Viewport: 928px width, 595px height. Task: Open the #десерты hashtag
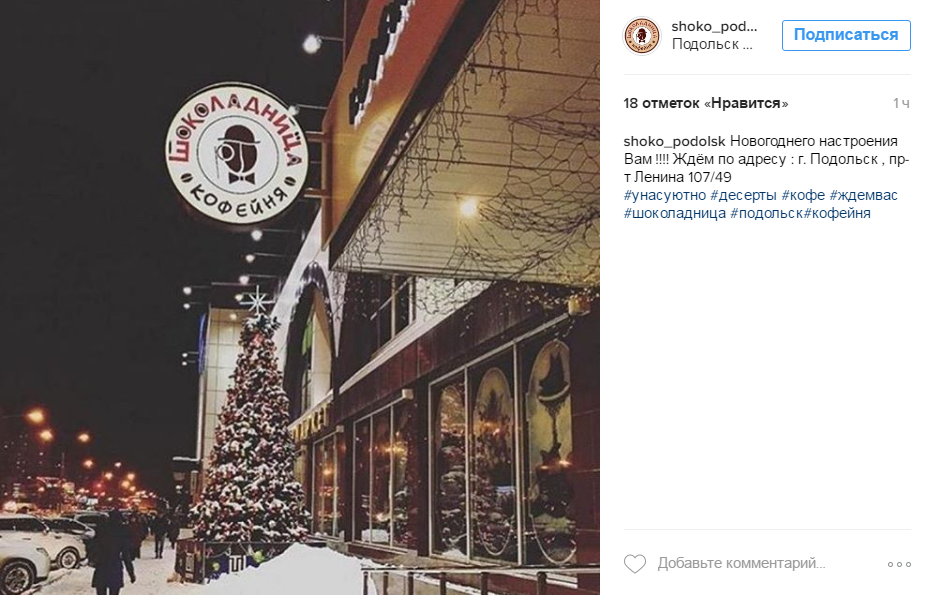pyautogui.click(x=743, y=195)
